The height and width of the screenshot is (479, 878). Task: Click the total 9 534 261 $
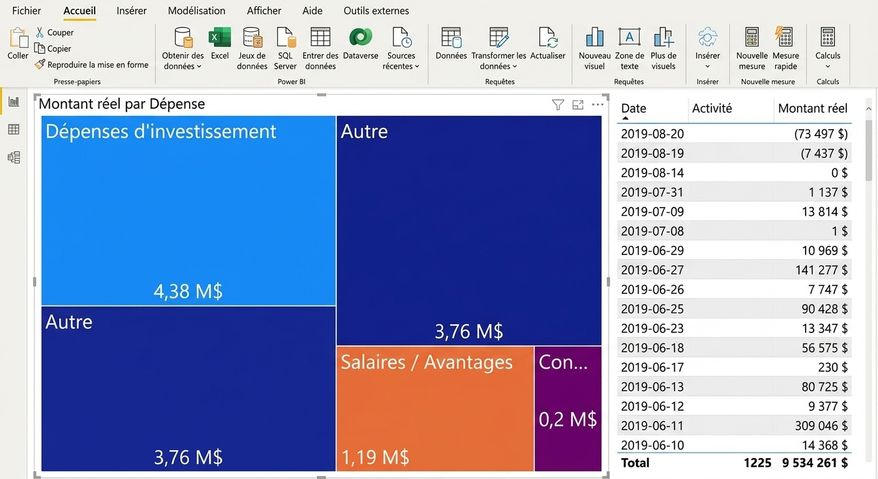(815, 463)
